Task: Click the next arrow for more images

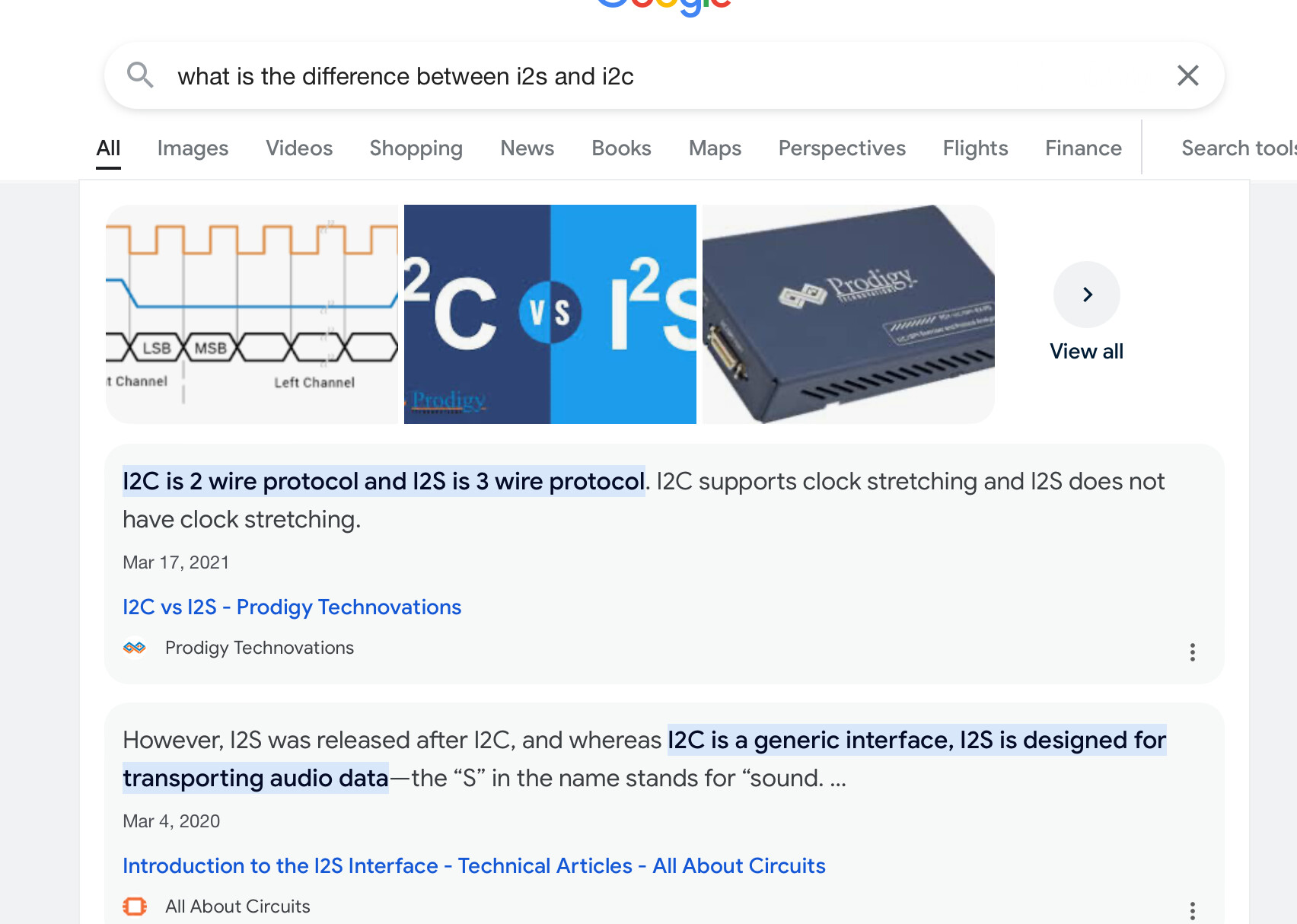Action: coord(1086,295)
